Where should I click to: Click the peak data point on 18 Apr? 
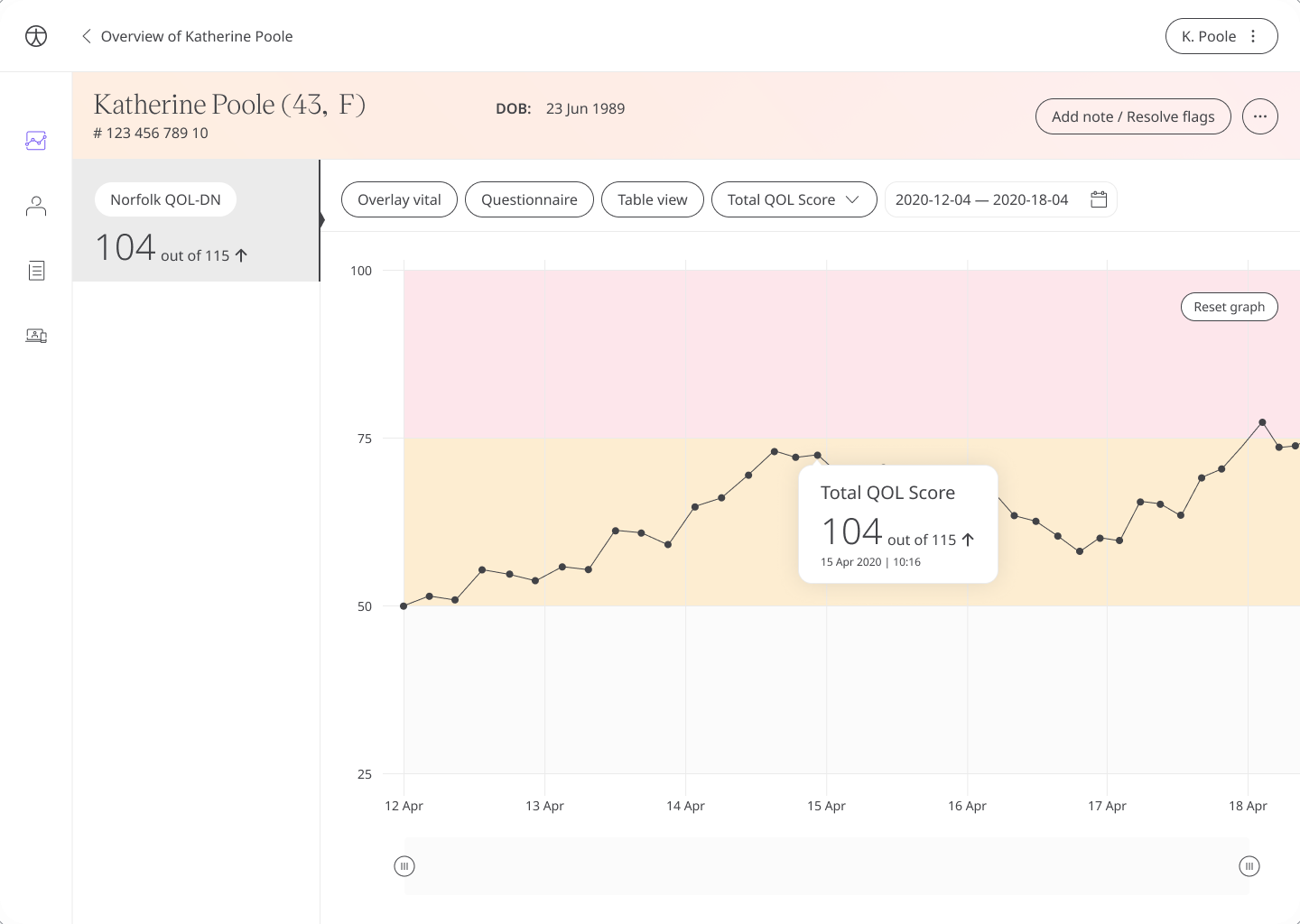tap(1262, 422)
